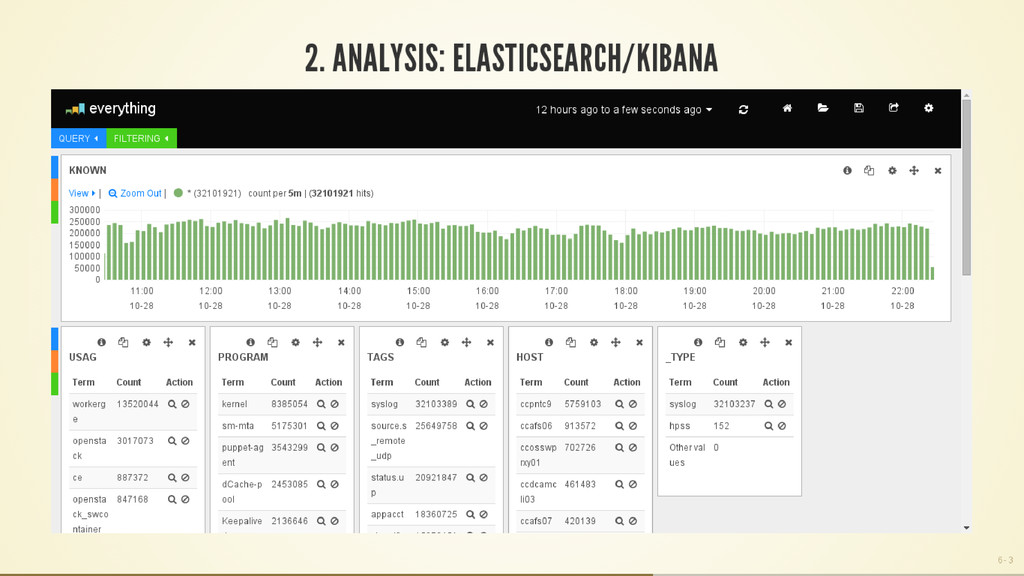Click the 32103237 count in _TYPE

click(734, 404)
